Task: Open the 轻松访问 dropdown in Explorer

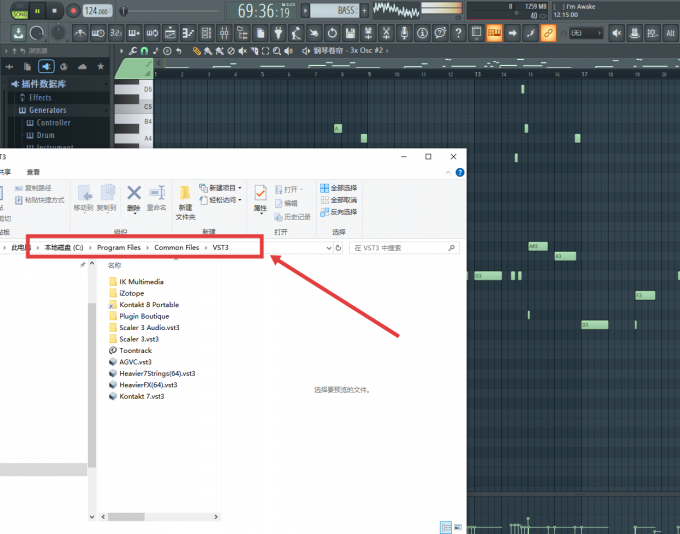Action: tap(220, 200)
